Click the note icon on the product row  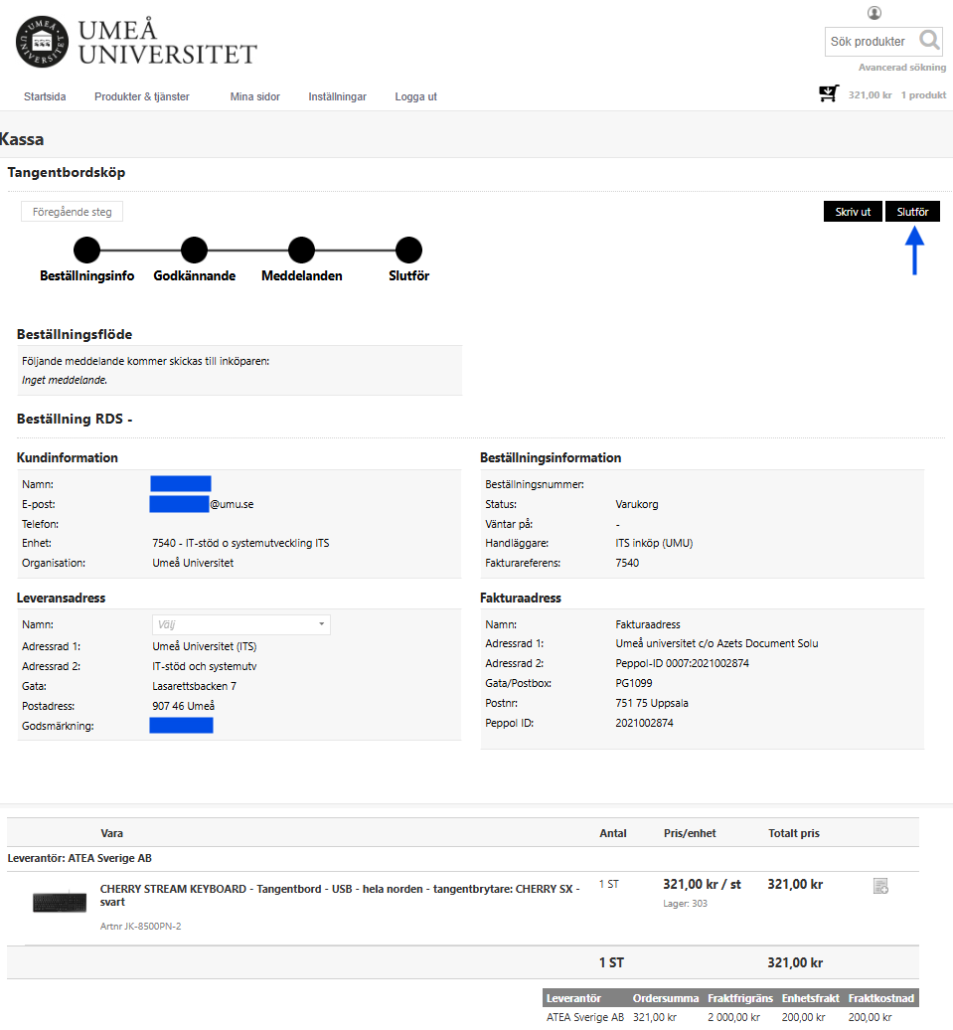click(880, 885)
